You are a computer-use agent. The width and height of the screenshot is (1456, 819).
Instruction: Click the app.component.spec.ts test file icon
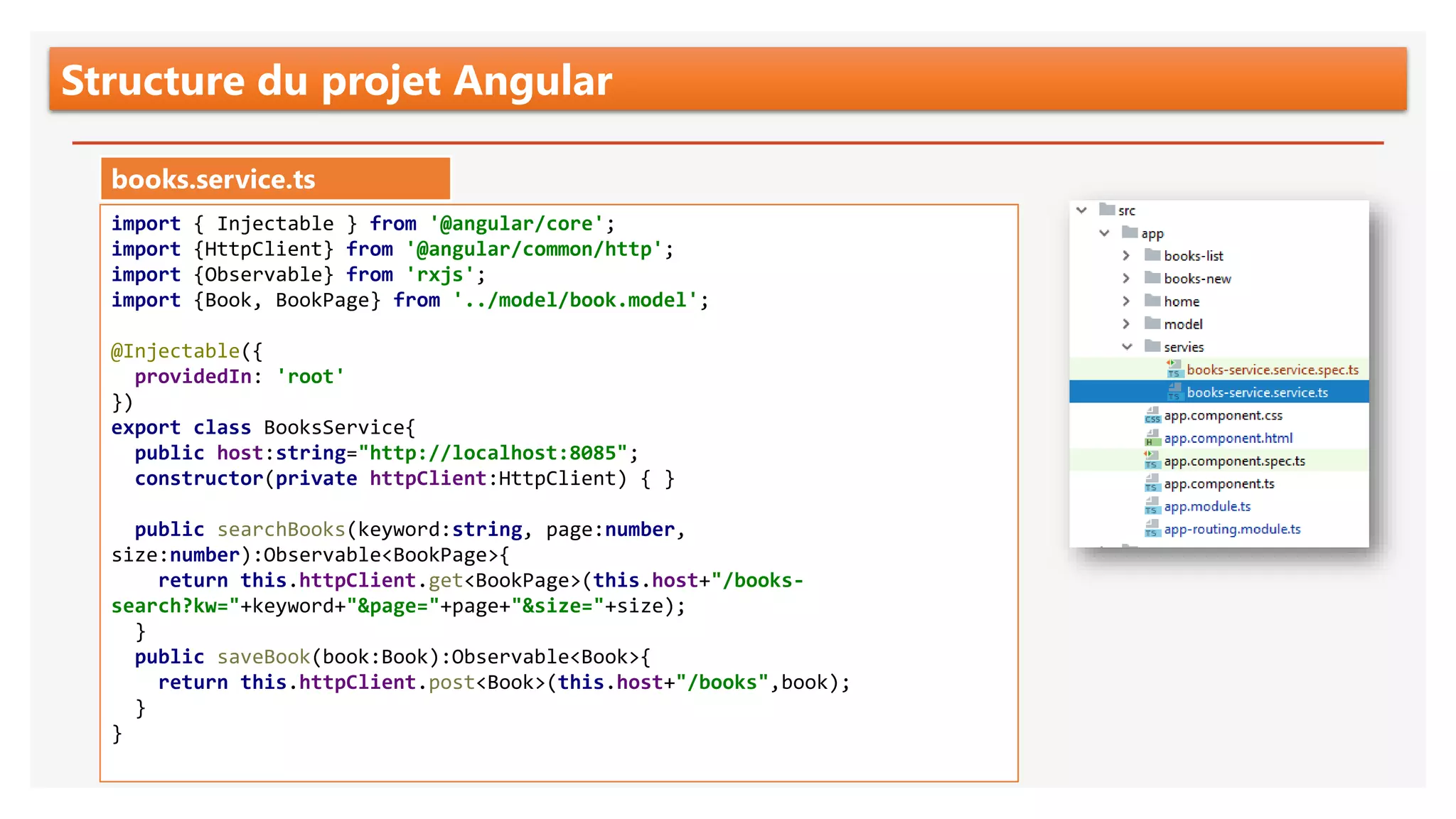(x=1152, y=460)
